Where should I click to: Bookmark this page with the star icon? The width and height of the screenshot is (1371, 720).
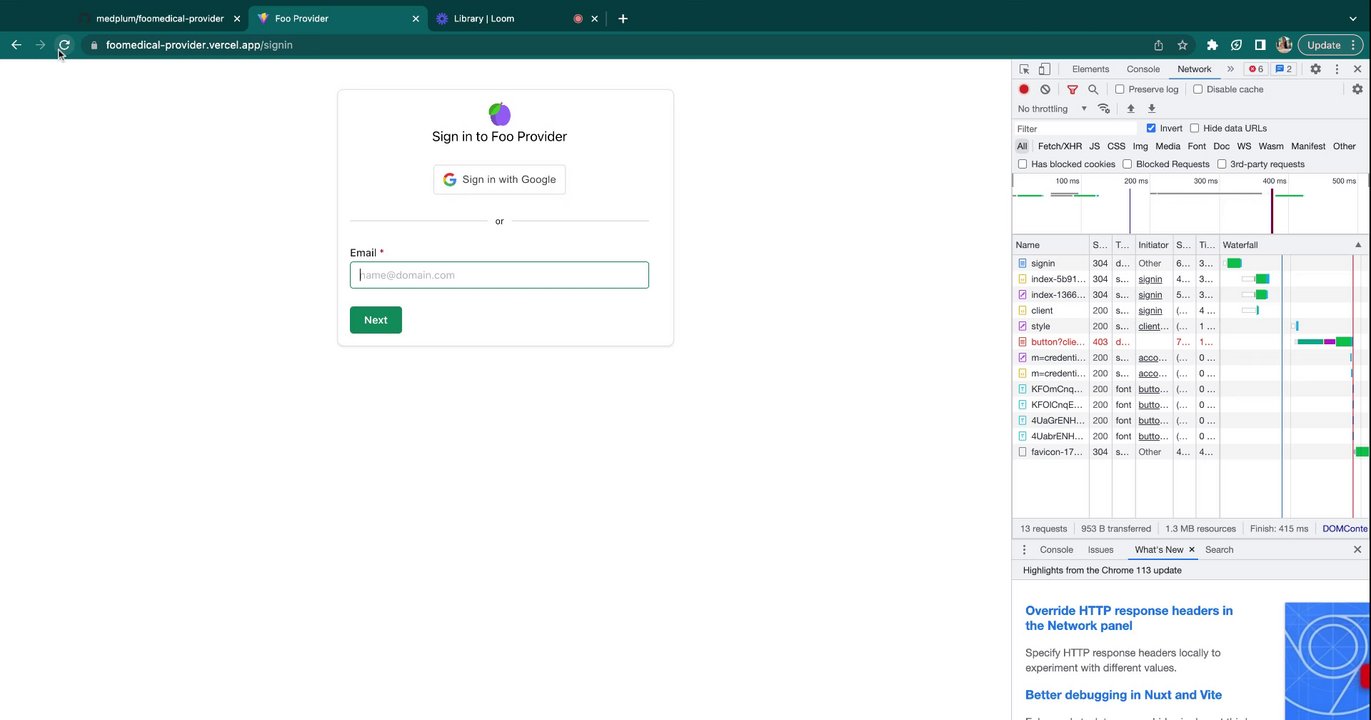click(1182, 45)
